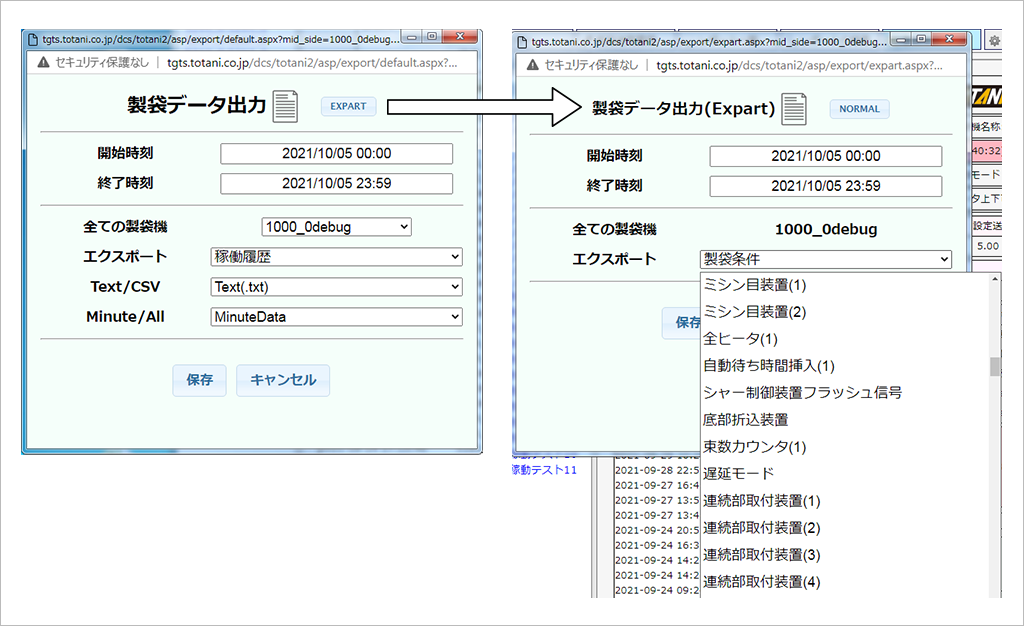
Task: Select 底部折込装置 from the list
Action: (745, 419)
